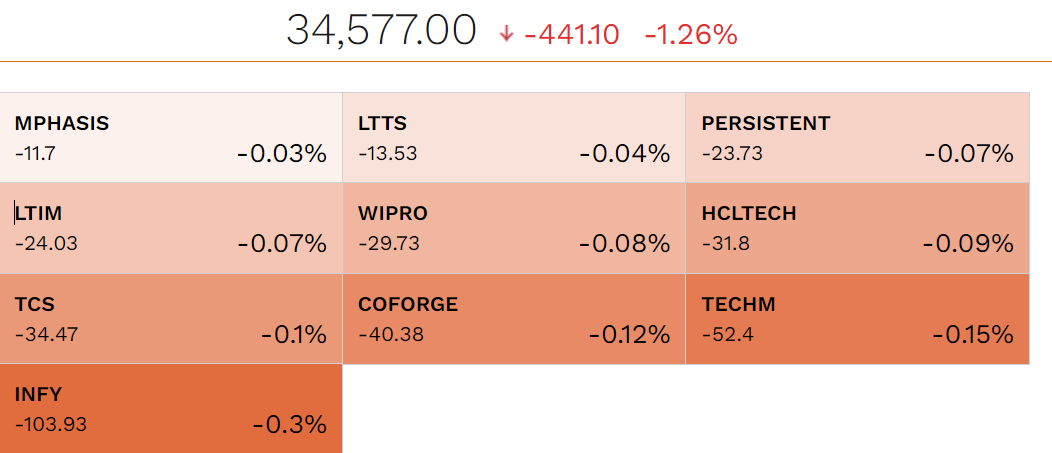Click the -29.73 points under WIPRO
This screenshot has width=1052, height=453.
coord(390,243)
